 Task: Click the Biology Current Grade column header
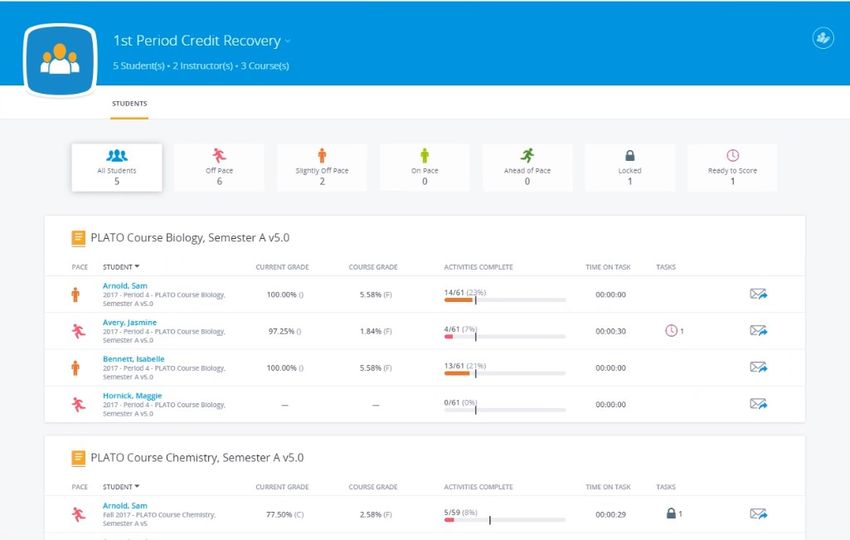282,267
